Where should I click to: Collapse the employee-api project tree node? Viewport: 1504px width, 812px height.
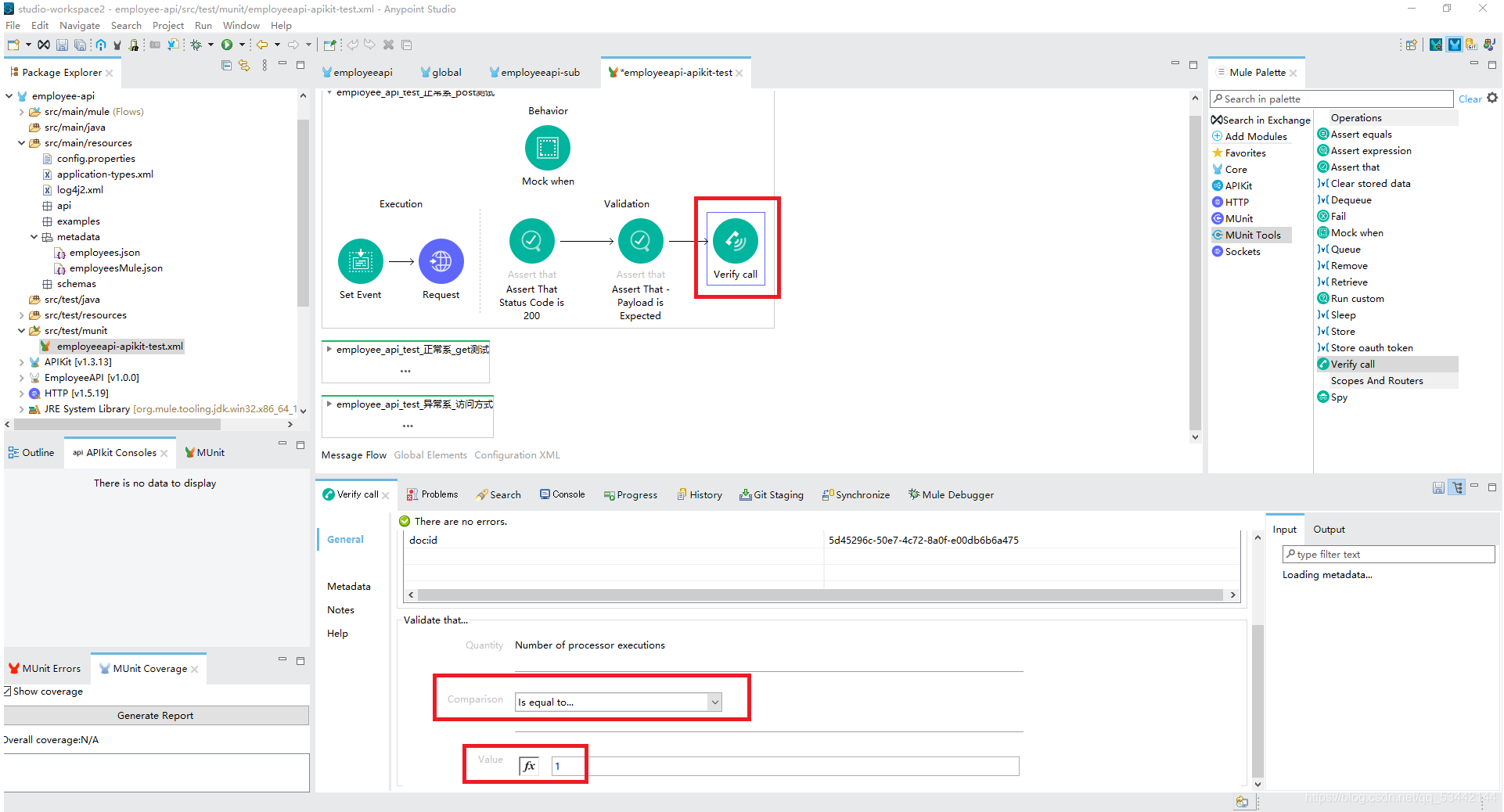click(x=9, y=95)
